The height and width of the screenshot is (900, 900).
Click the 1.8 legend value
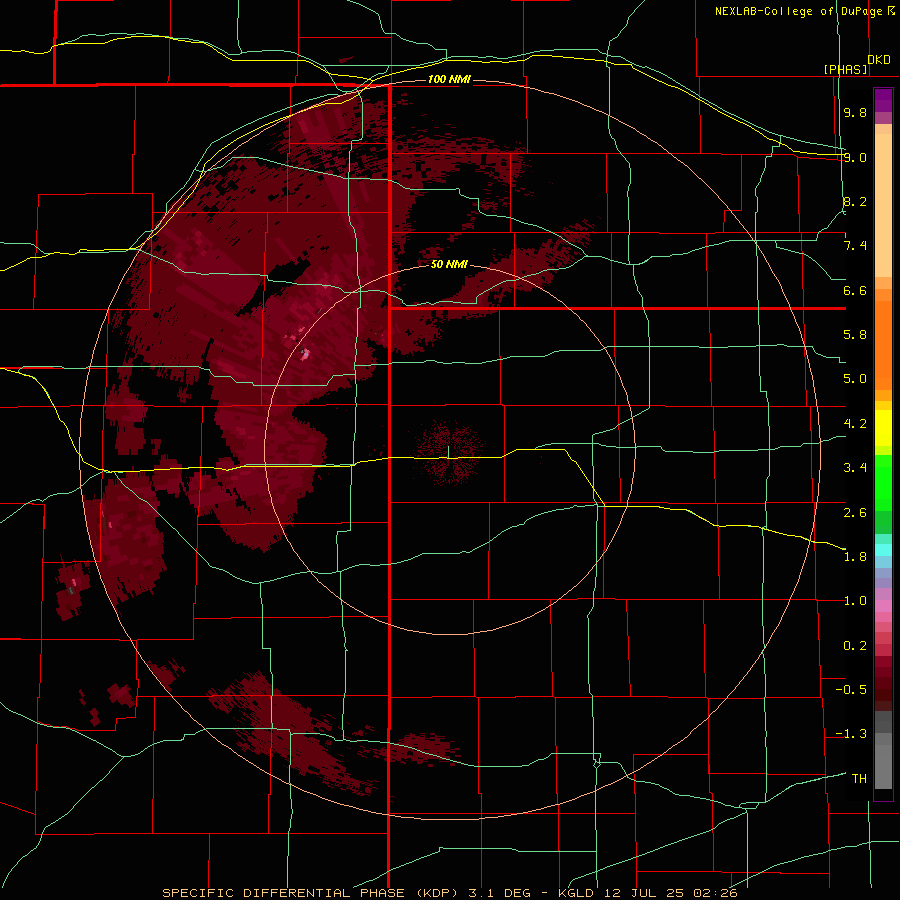[x=855, y=557]
